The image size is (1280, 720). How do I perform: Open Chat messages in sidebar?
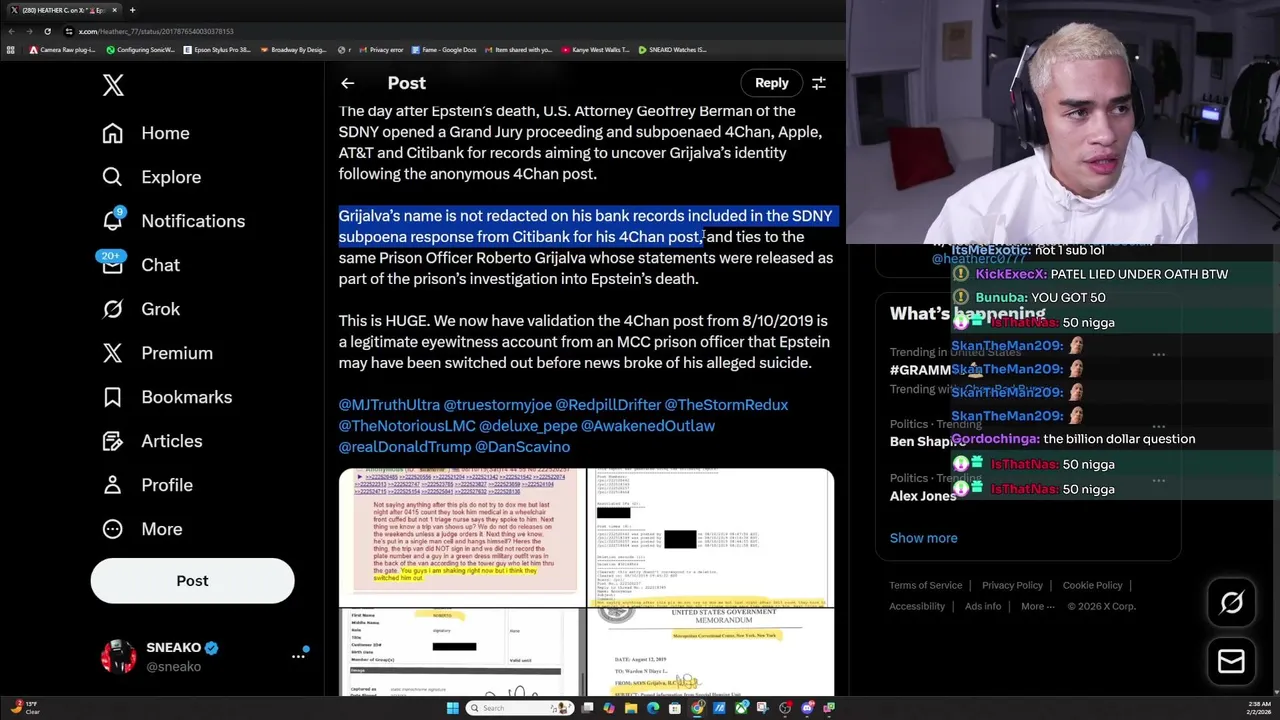point(140,265)
